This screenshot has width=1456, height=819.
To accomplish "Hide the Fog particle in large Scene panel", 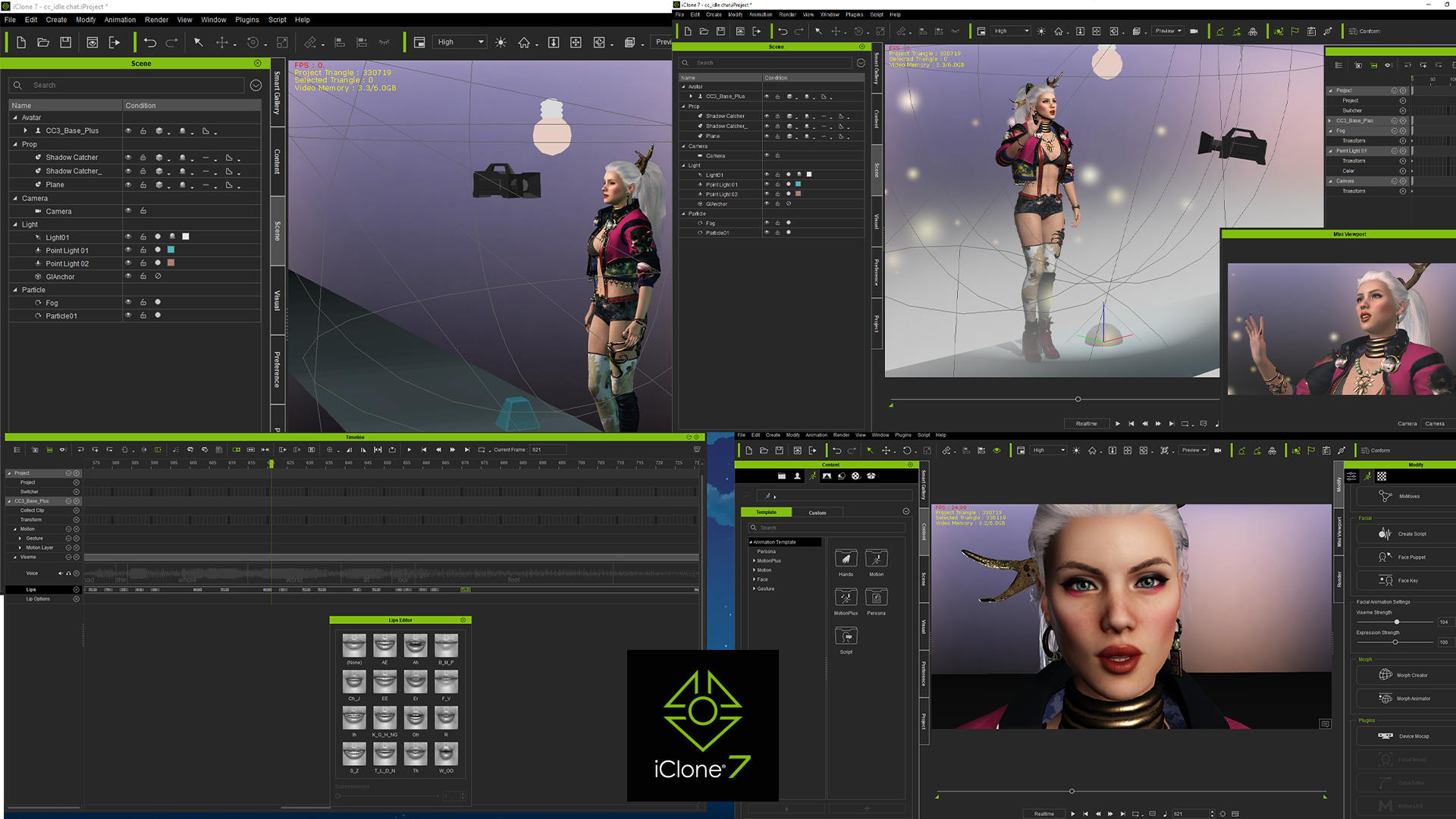I will tap(128, 302).
